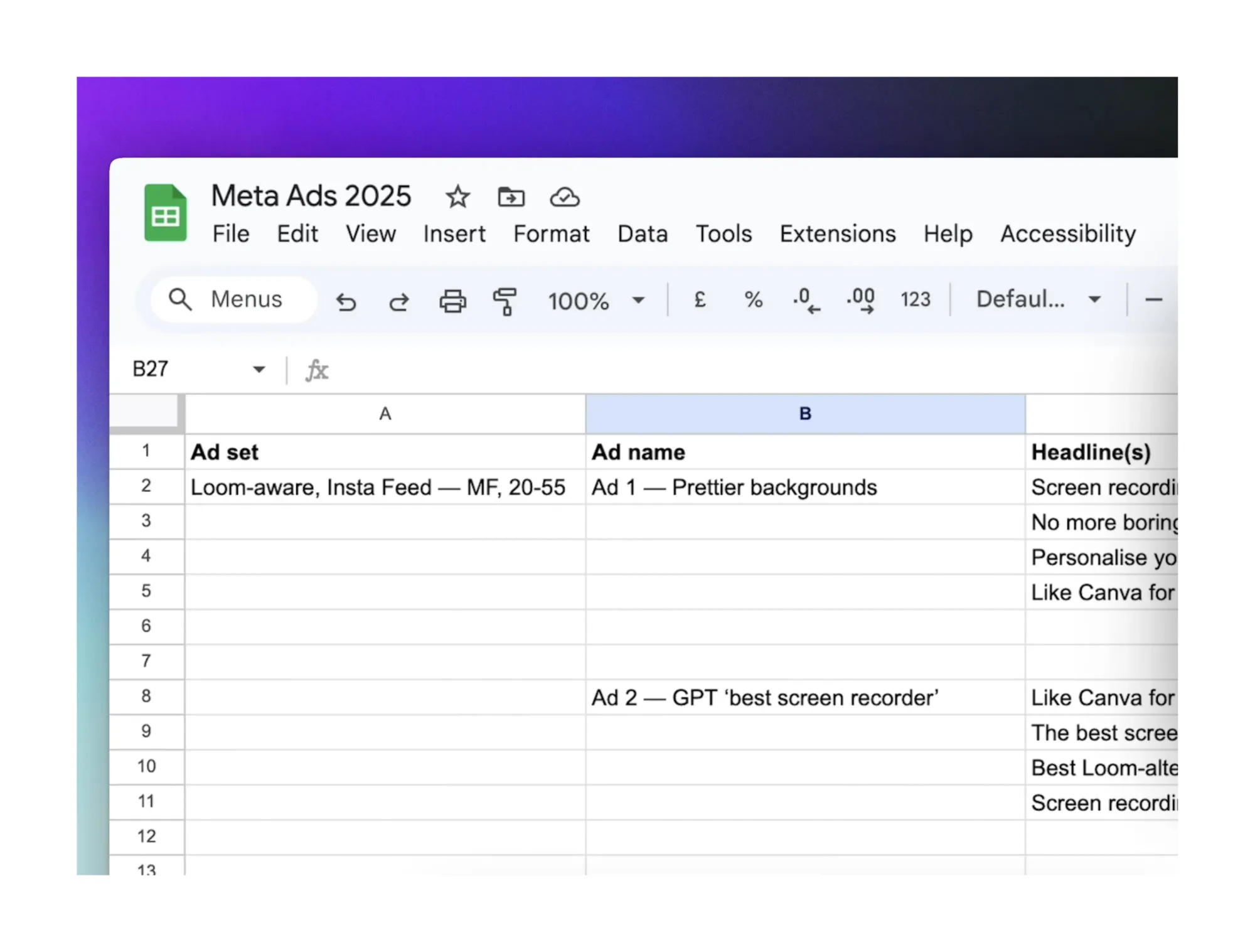Click 'Like Canva for' cell in row 8

1102,697
